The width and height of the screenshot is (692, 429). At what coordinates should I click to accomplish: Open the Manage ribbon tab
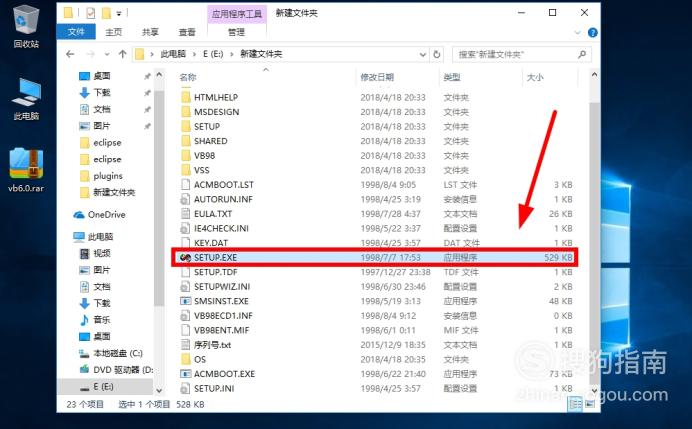[x=237, y=32]
